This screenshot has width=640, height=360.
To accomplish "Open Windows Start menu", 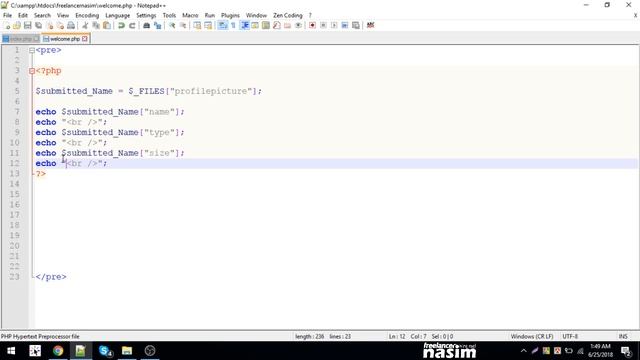I will 11,351.
